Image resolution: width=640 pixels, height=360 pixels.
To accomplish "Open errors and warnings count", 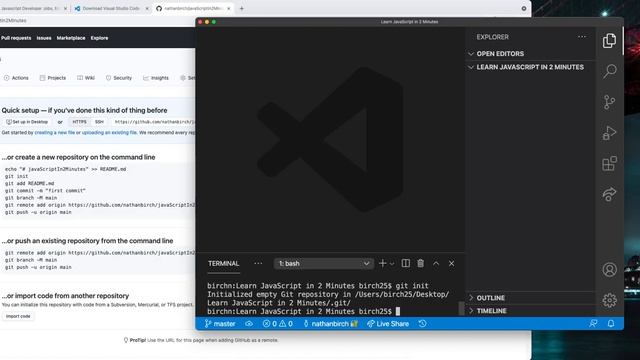I will [278, 324].
